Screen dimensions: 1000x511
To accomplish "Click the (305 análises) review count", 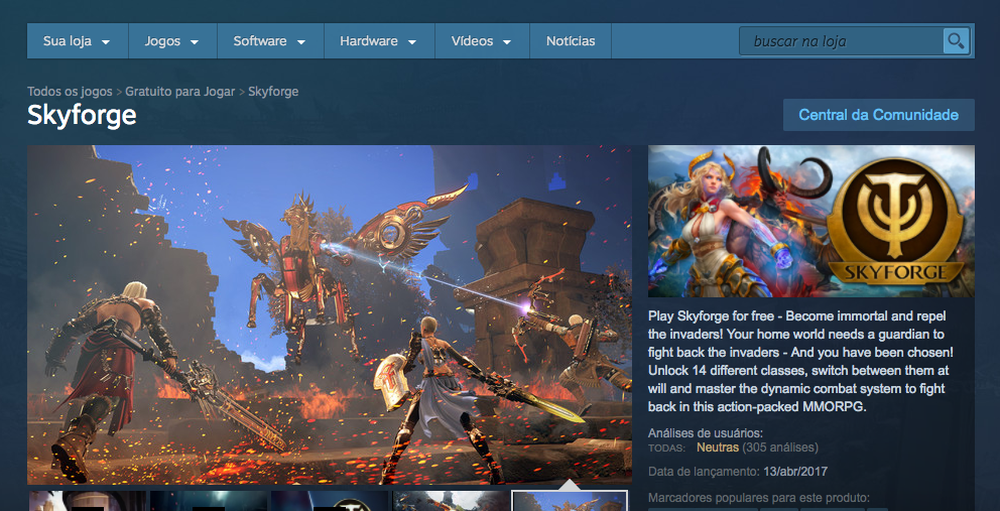I will 780,447.
